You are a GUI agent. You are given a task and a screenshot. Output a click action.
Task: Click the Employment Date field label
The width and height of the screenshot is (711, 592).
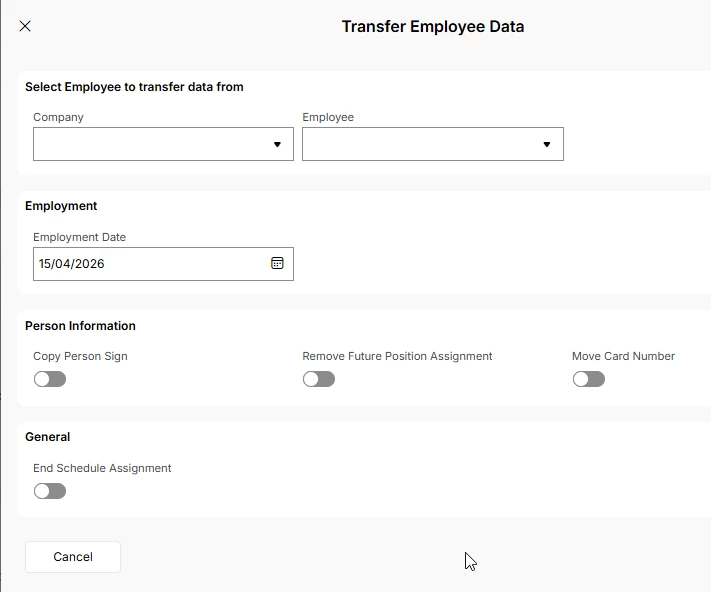[79, 237]
